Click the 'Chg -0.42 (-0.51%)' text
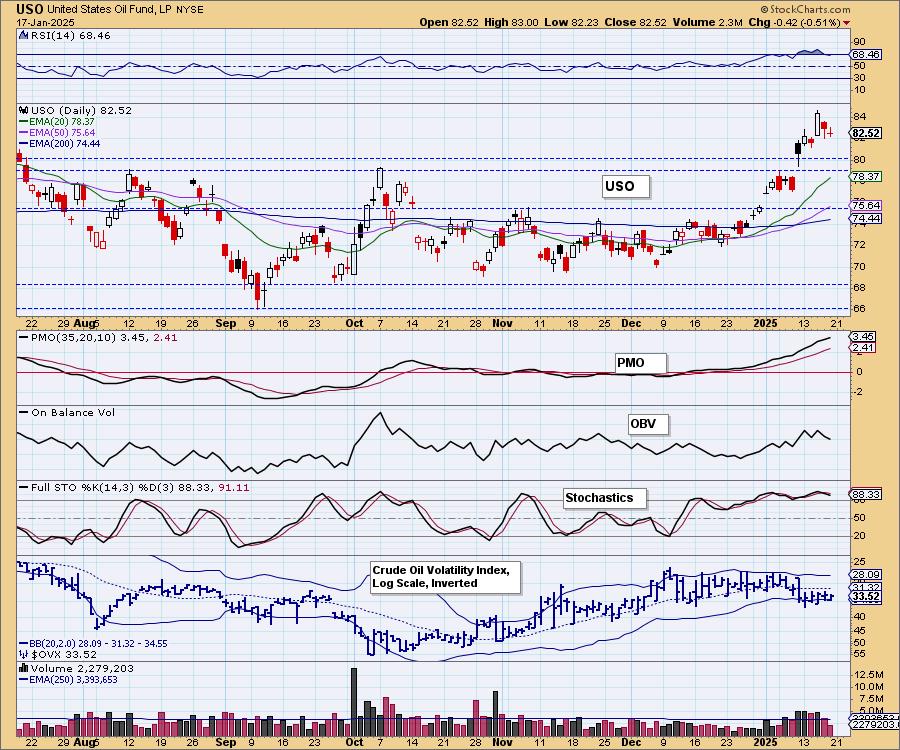900x750 pixels. (x=795, y=22)
